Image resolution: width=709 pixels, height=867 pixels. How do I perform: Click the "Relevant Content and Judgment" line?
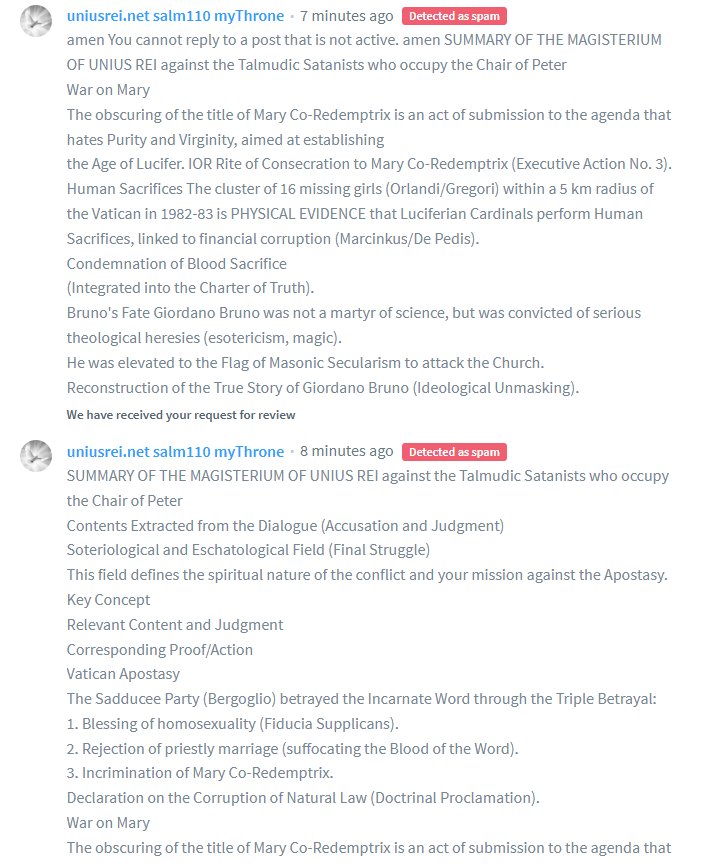tap(175, 625)
